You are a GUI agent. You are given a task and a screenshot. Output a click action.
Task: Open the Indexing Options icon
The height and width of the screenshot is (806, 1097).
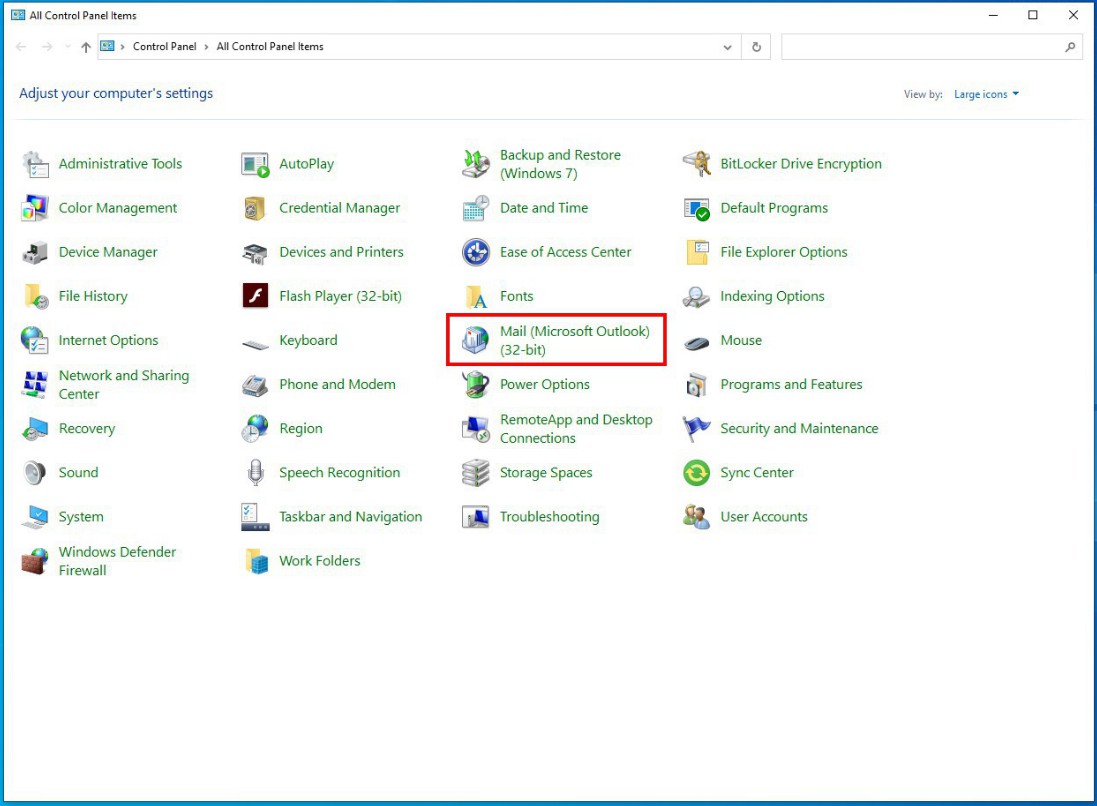(696, 297)
